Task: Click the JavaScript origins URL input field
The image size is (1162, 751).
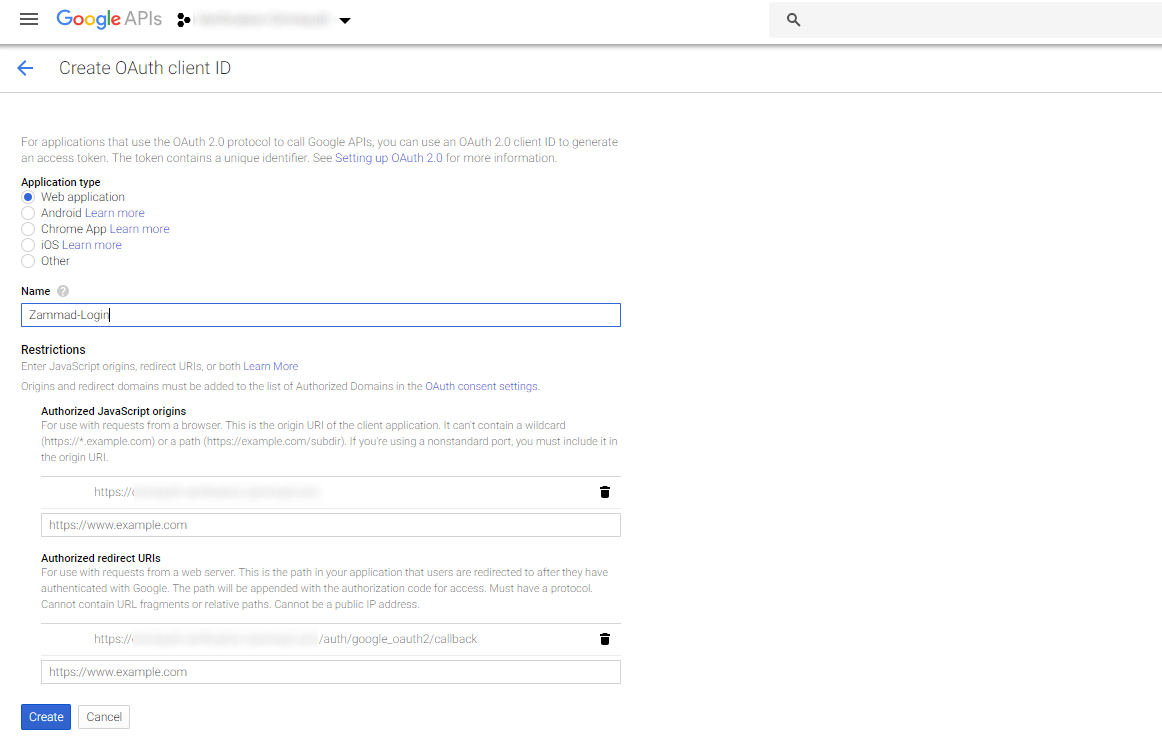Action: [x=331, y=525]
